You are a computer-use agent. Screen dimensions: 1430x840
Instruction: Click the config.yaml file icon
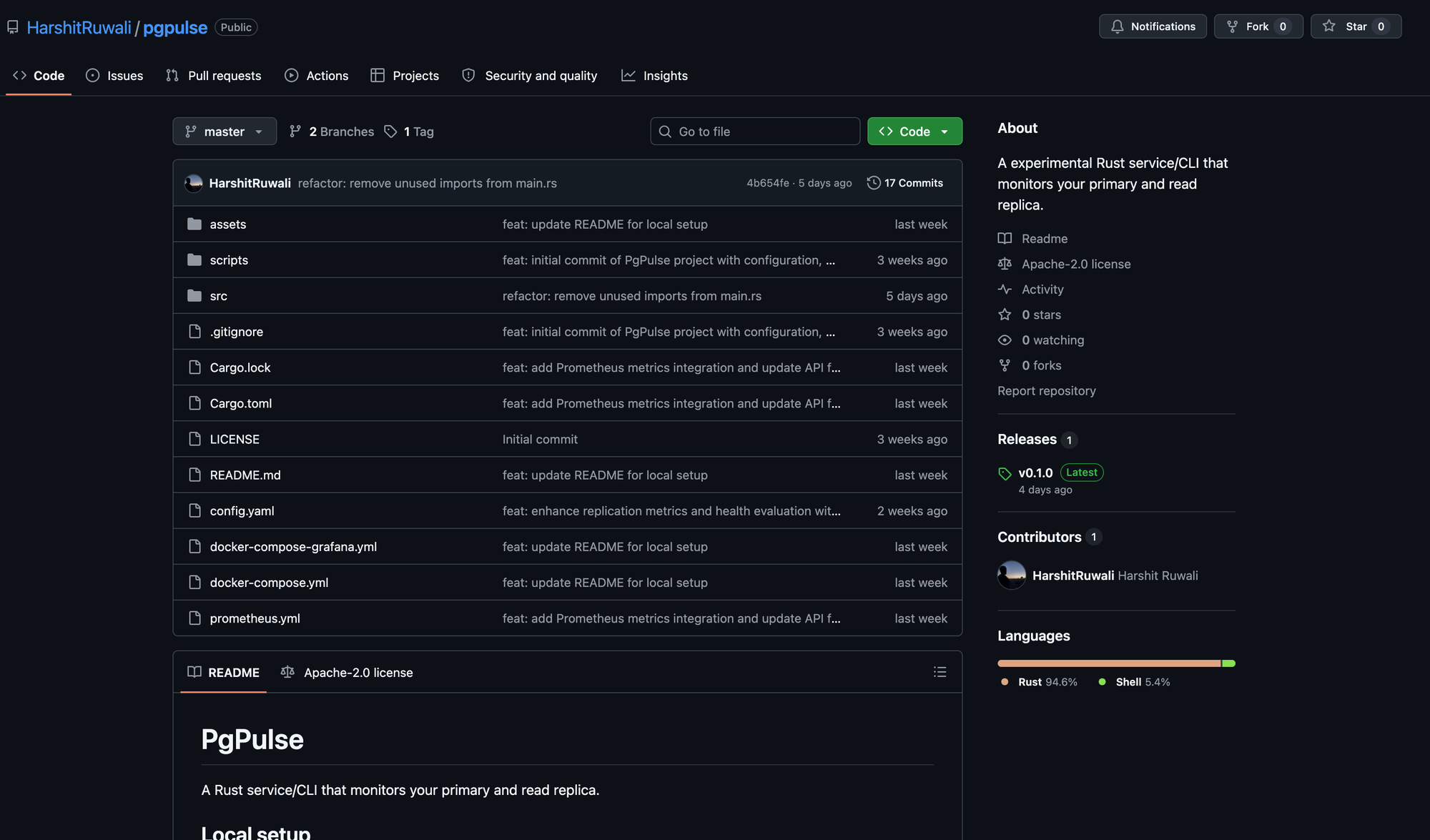[194, 510]
